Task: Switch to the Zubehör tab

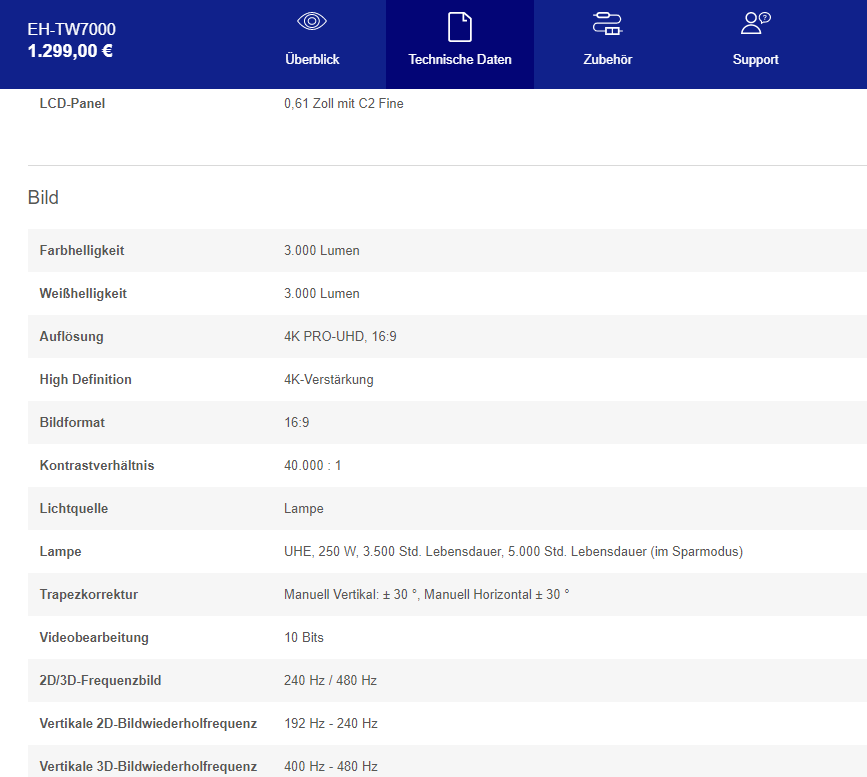Action: click(x=607, y=44)
